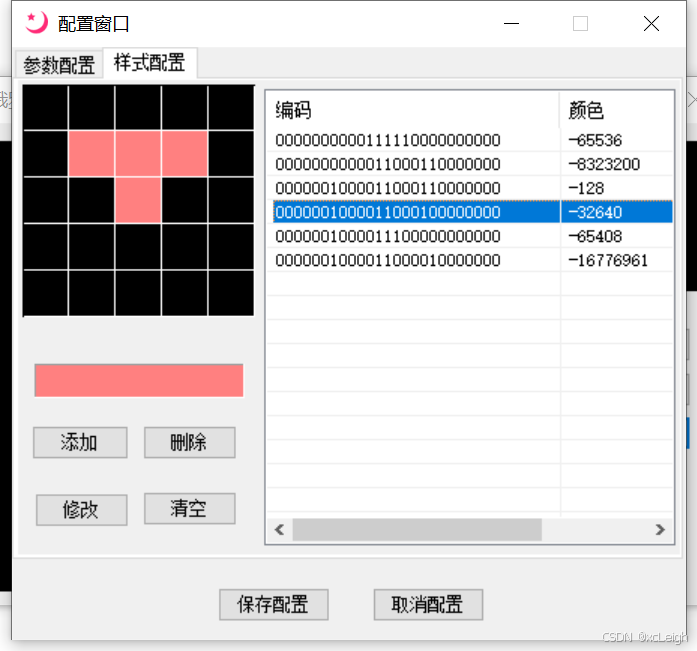Toggle the top-left black grid cell
Image resolution: width=697 pixels, height=651 pixels.
(x=46, y=108)
